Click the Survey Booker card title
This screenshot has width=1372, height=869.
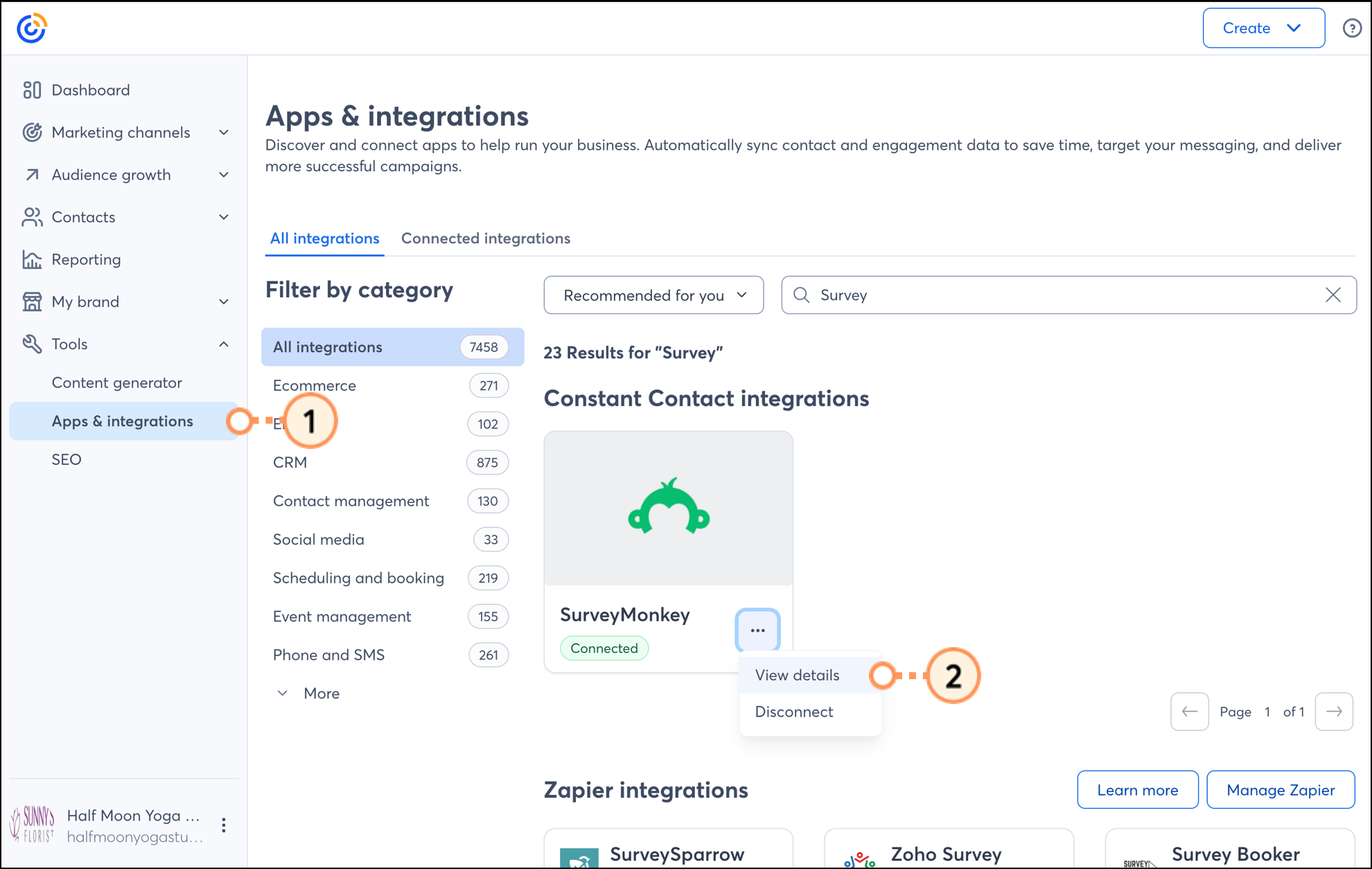click(x=1235, y=854)
